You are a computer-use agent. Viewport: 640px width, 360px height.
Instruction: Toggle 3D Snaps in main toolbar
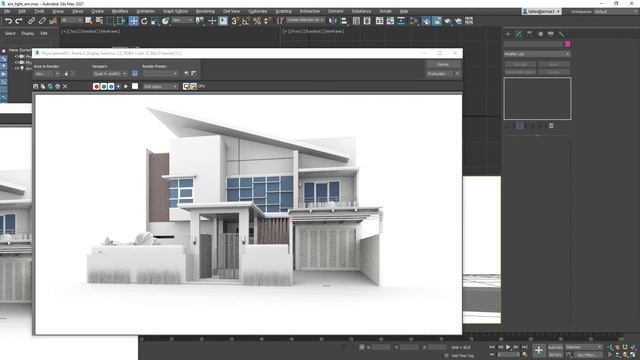(x=236, y=21)
